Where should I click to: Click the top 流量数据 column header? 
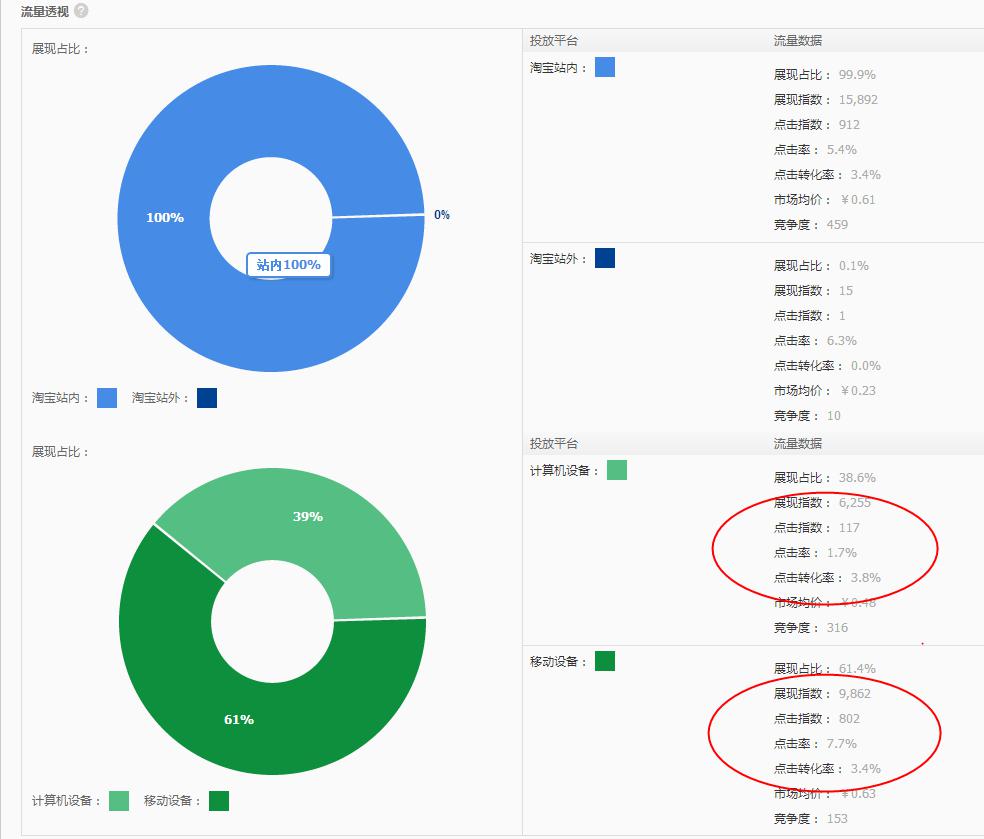click(x=798, y=40)
